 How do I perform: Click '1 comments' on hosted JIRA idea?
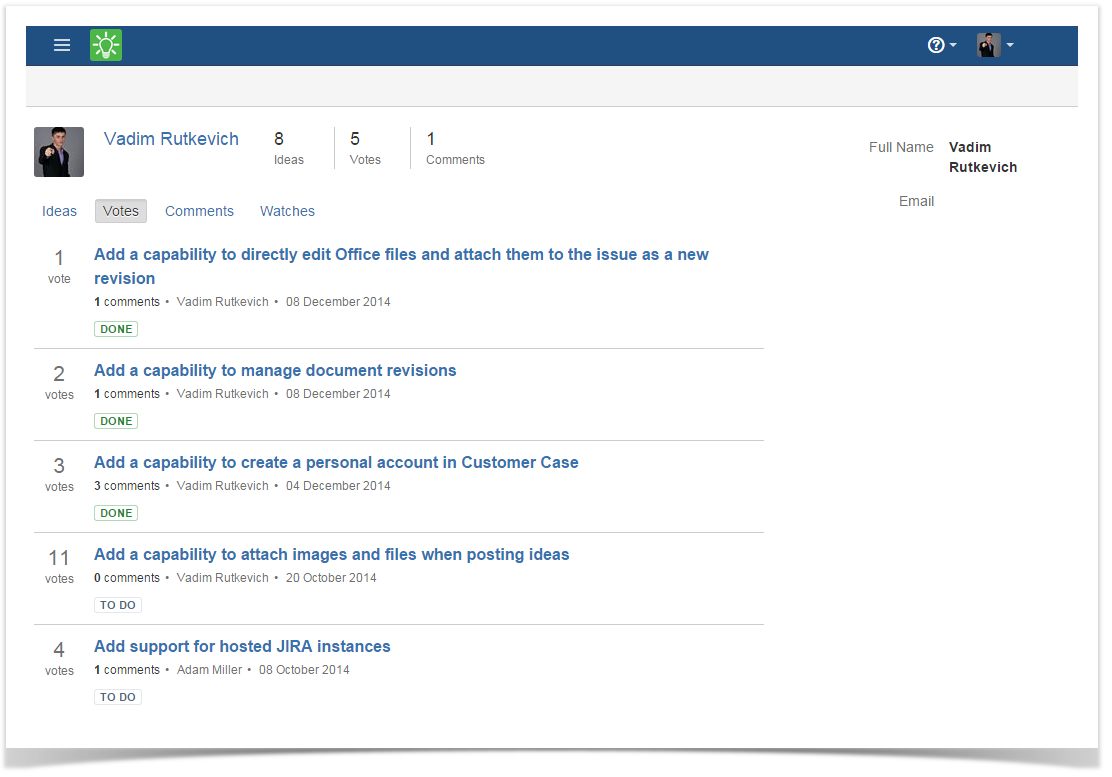click(x=127, y=670)
